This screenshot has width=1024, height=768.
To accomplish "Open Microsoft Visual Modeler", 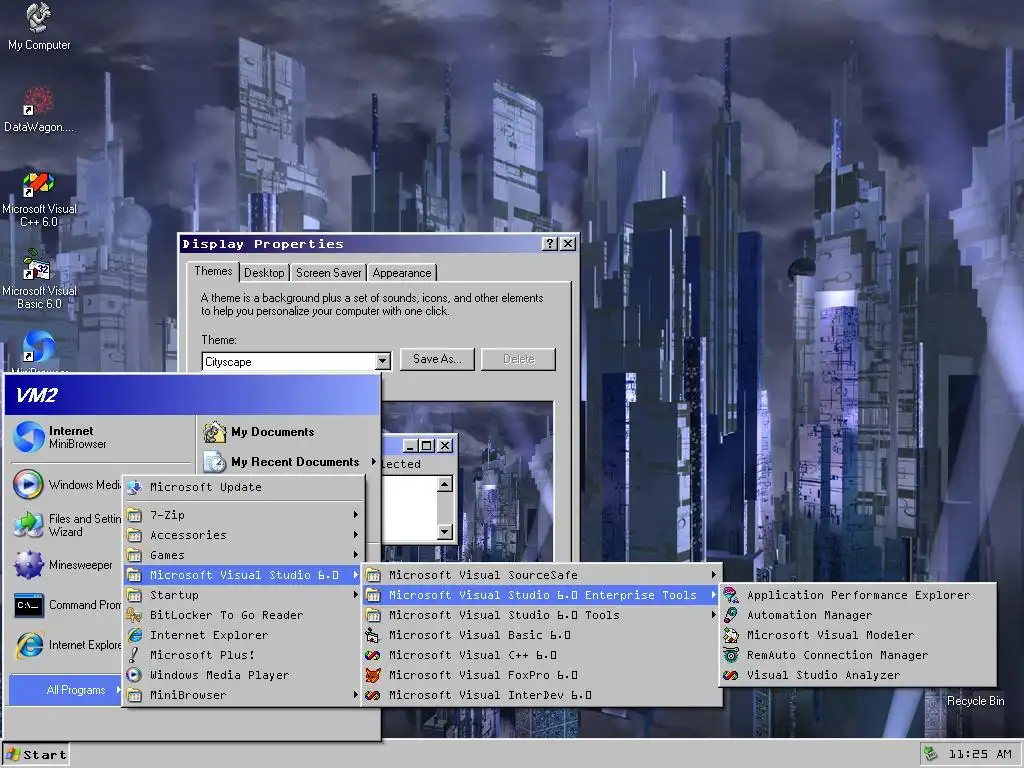I will 858,635.
